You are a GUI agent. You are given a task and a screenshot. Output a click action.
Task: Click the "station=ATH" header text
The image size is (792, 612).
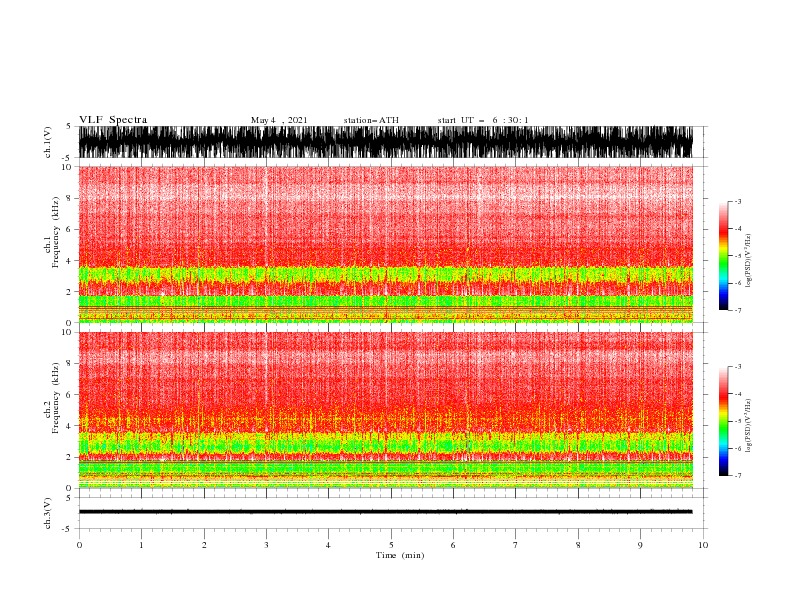[x=371, y=120]
